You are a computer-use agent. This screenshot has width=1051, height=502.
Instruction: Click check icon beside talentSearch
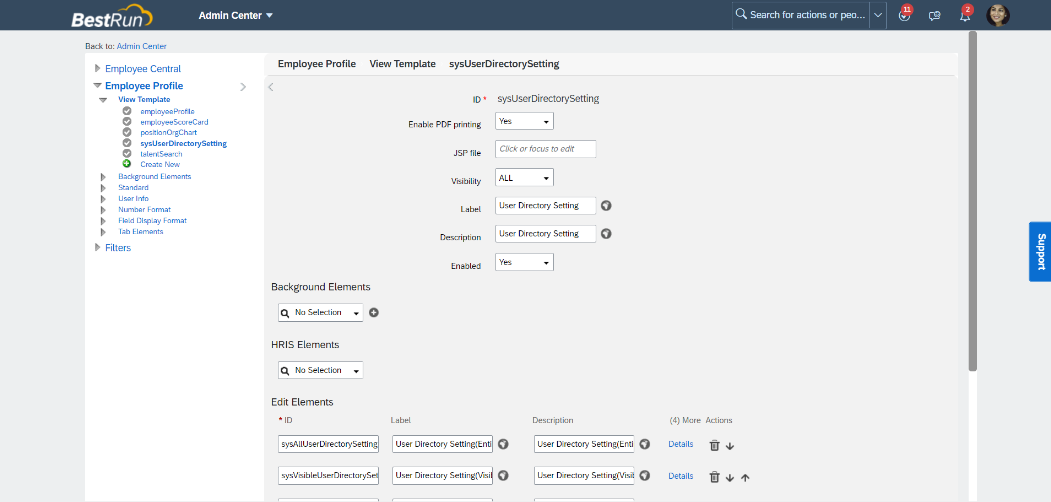tap(127, 154)
